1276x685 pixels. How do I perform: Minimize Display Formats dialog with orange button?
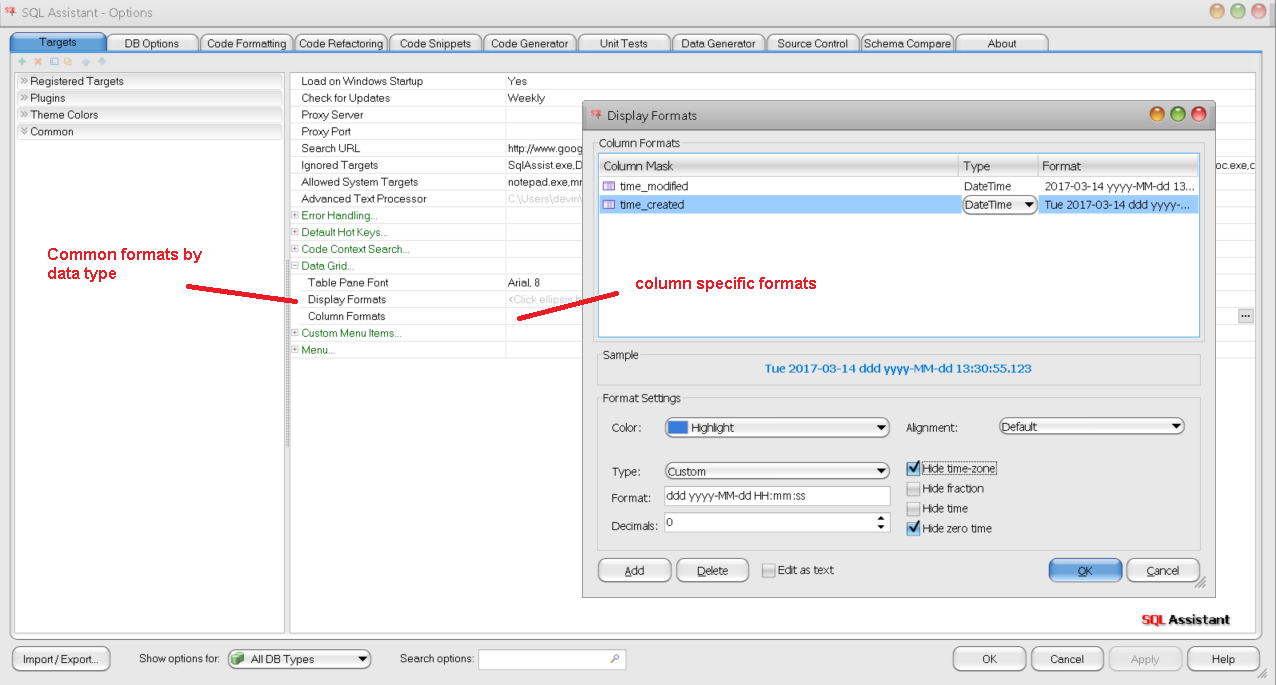pos(1157,115)
